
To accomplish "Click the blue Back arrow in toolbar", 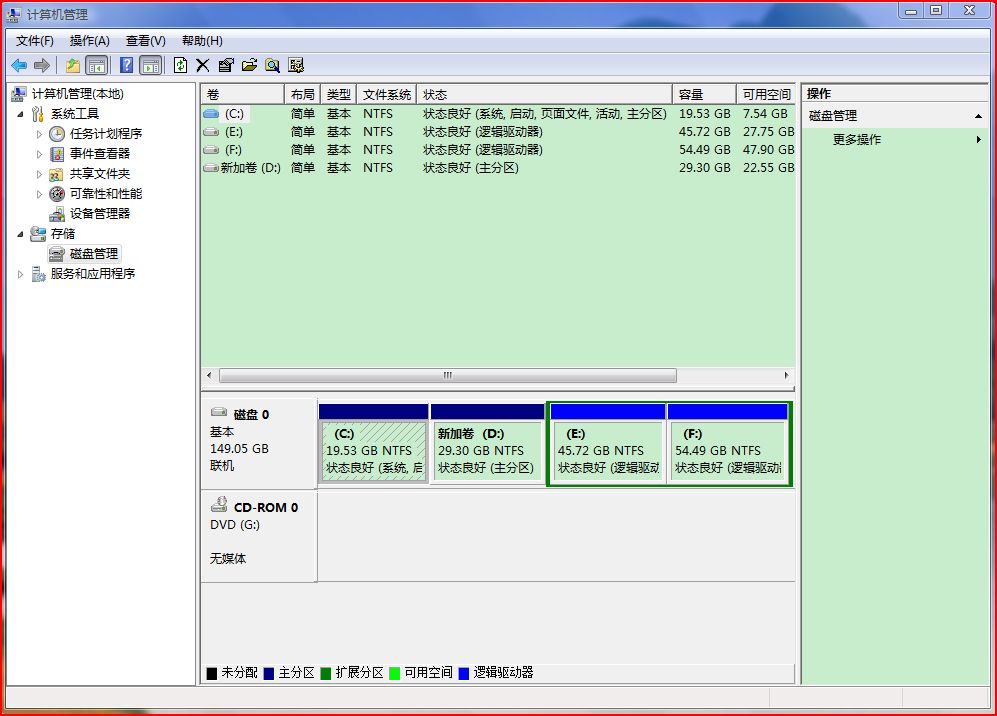I will tap(19, 65).
